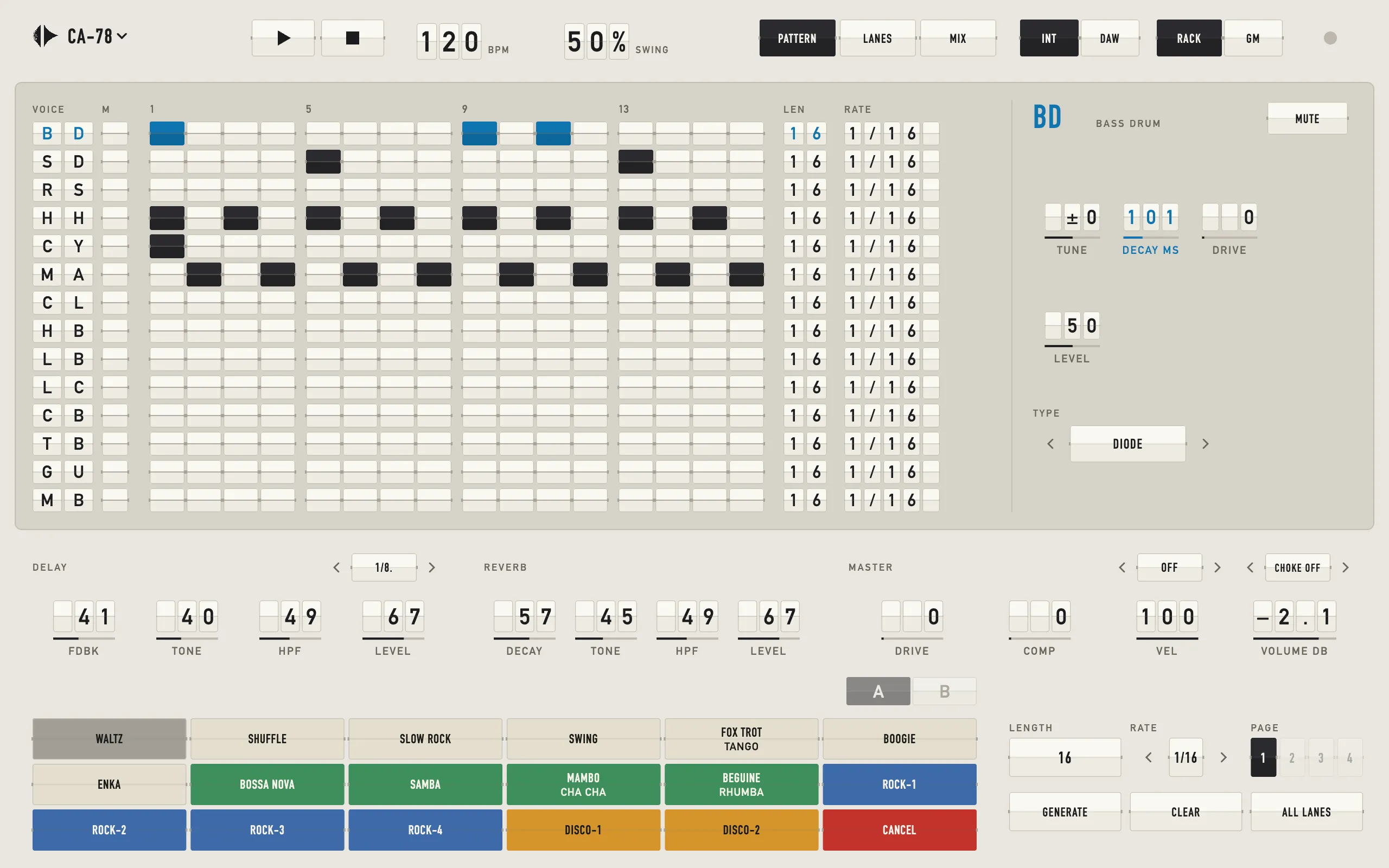This screenshot has width=1389, height=868.
Task: Open the DIODE type selector
Action: click(x=1127, y=444)
